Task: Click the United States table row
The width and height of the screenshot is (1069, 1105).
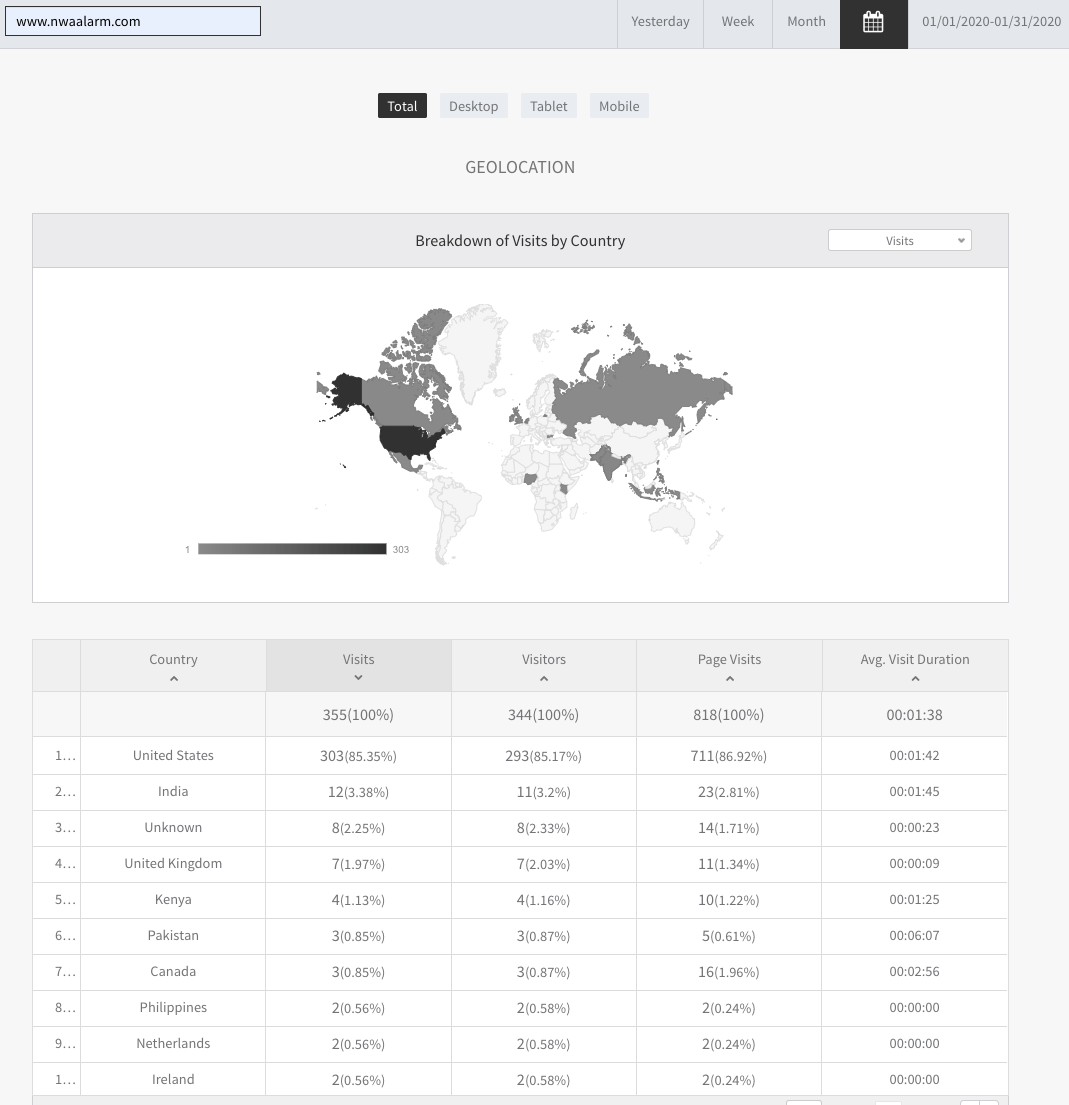Action: (x=173, y=756)
